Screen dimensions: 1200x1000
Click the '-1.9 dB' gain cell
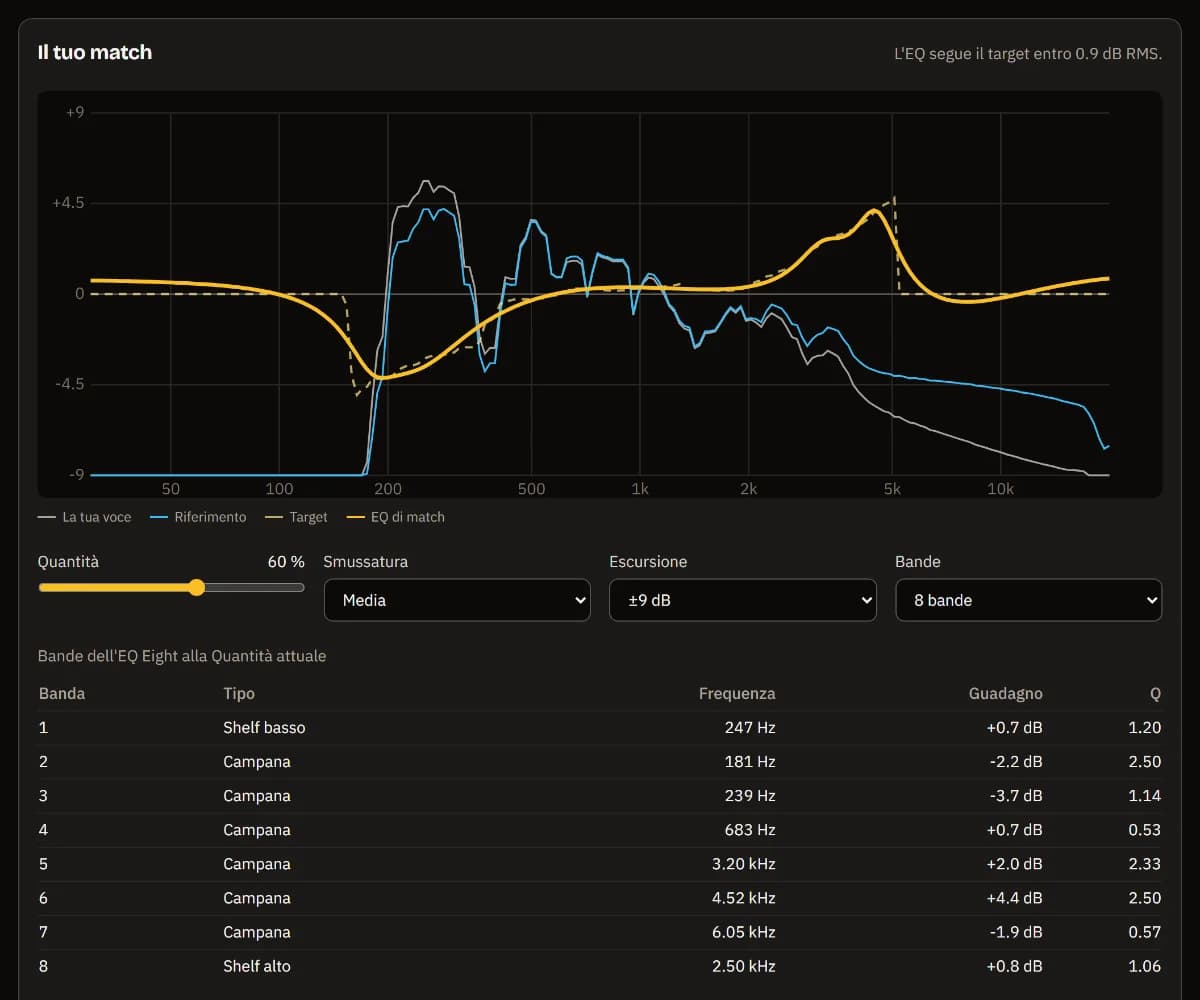(1015, 932)
